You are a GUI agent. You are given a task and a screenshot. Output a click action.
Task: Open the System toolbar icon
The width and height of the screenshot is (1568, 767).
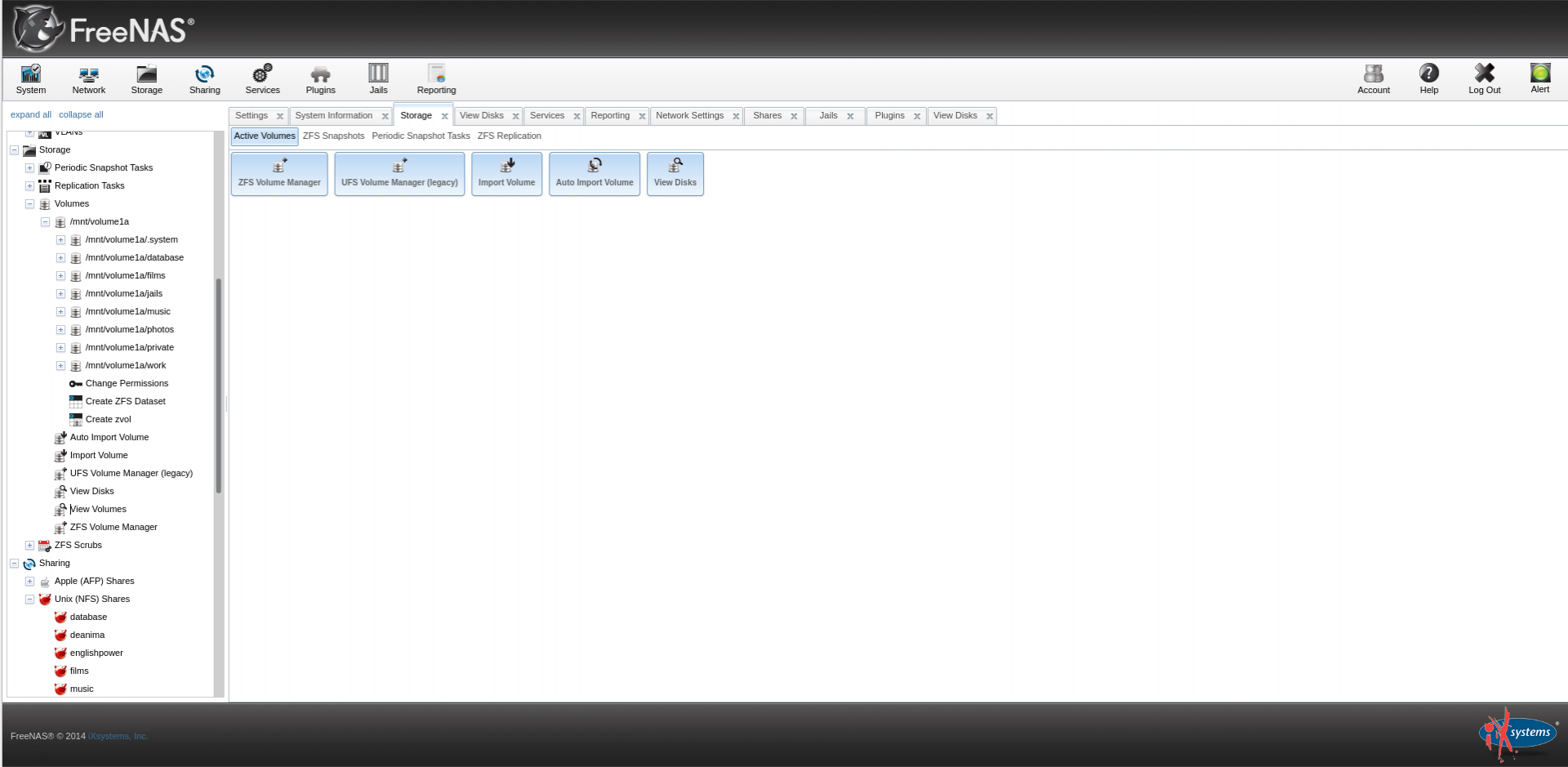coord(30,79)
